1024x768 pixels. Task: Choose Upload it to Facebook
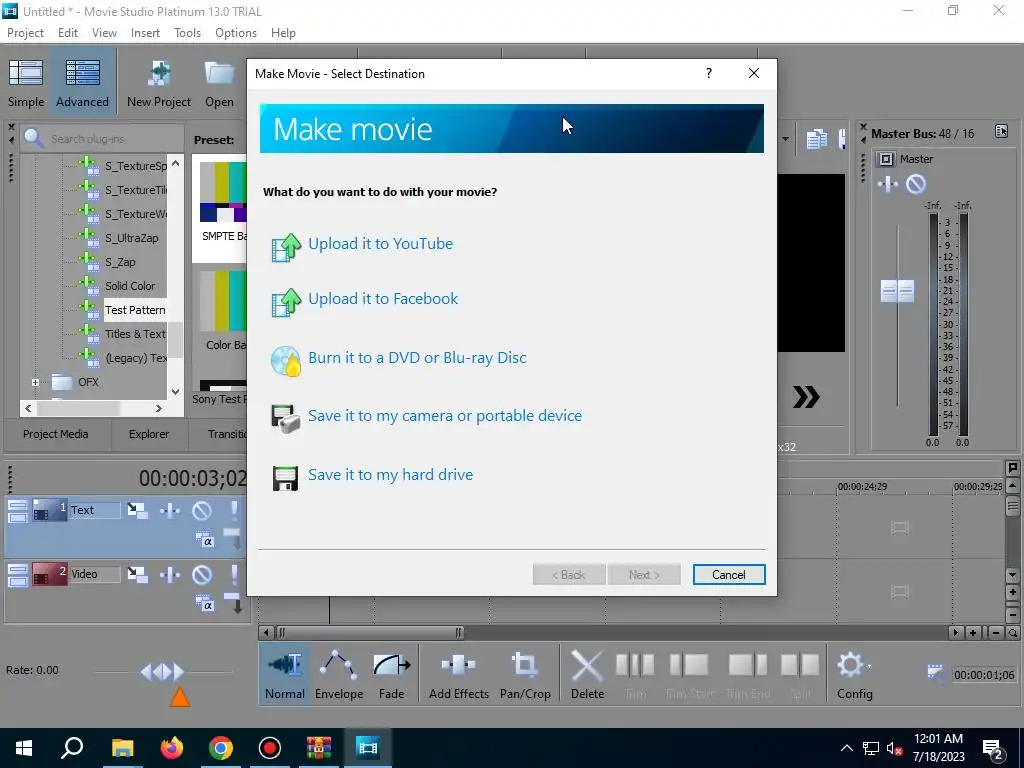coord(383,298)
